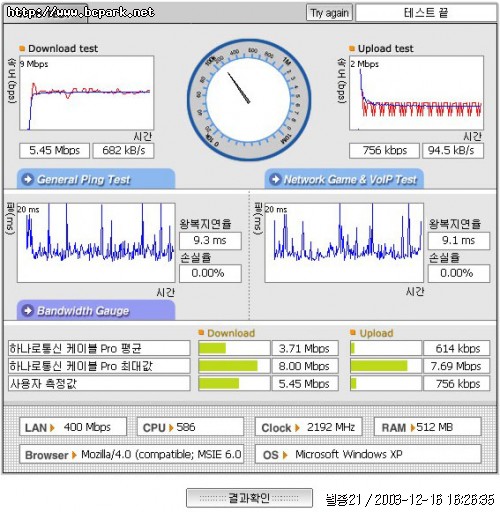Screen dimensions: 500x512
Task: Click the RAM 512 MB field
Action: point(428,427)
